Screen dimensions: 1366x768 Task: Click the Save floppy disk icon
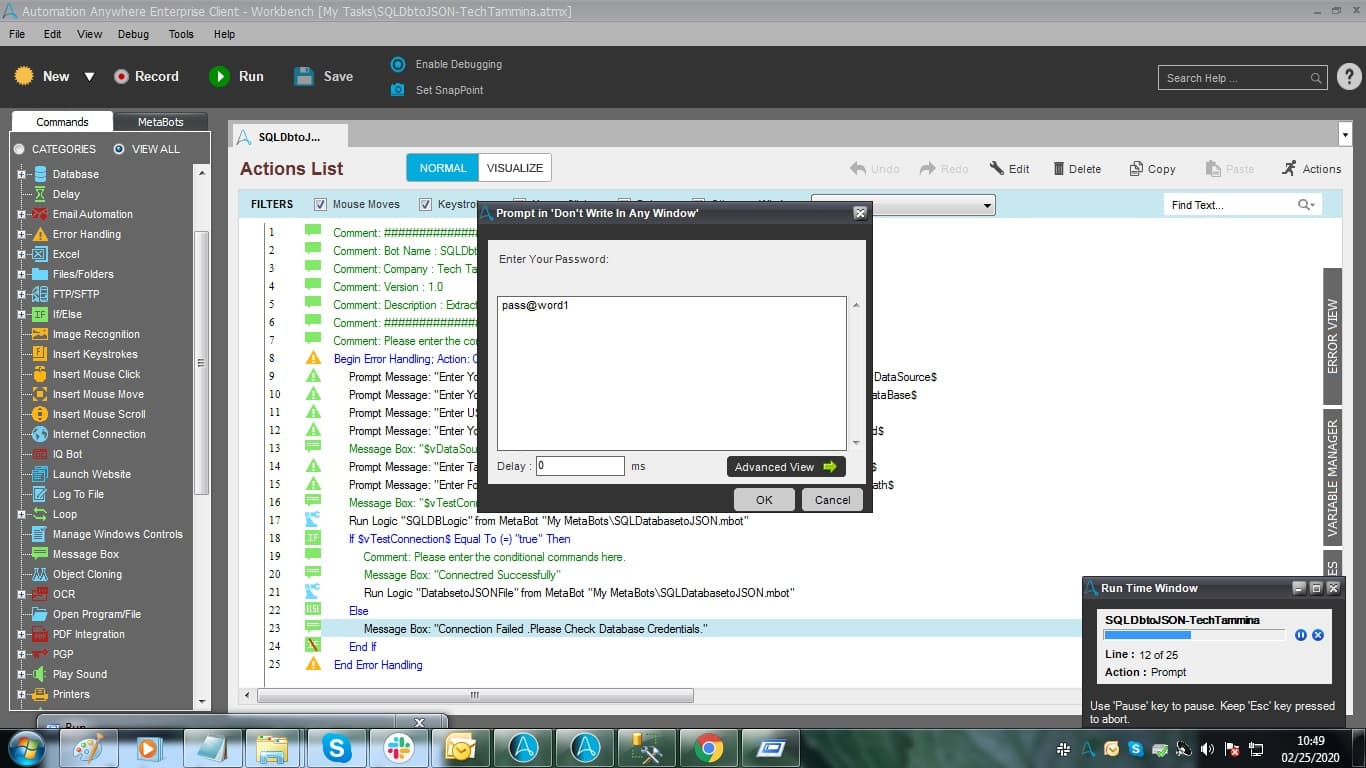pyautogui.click(x=304, y=76)
